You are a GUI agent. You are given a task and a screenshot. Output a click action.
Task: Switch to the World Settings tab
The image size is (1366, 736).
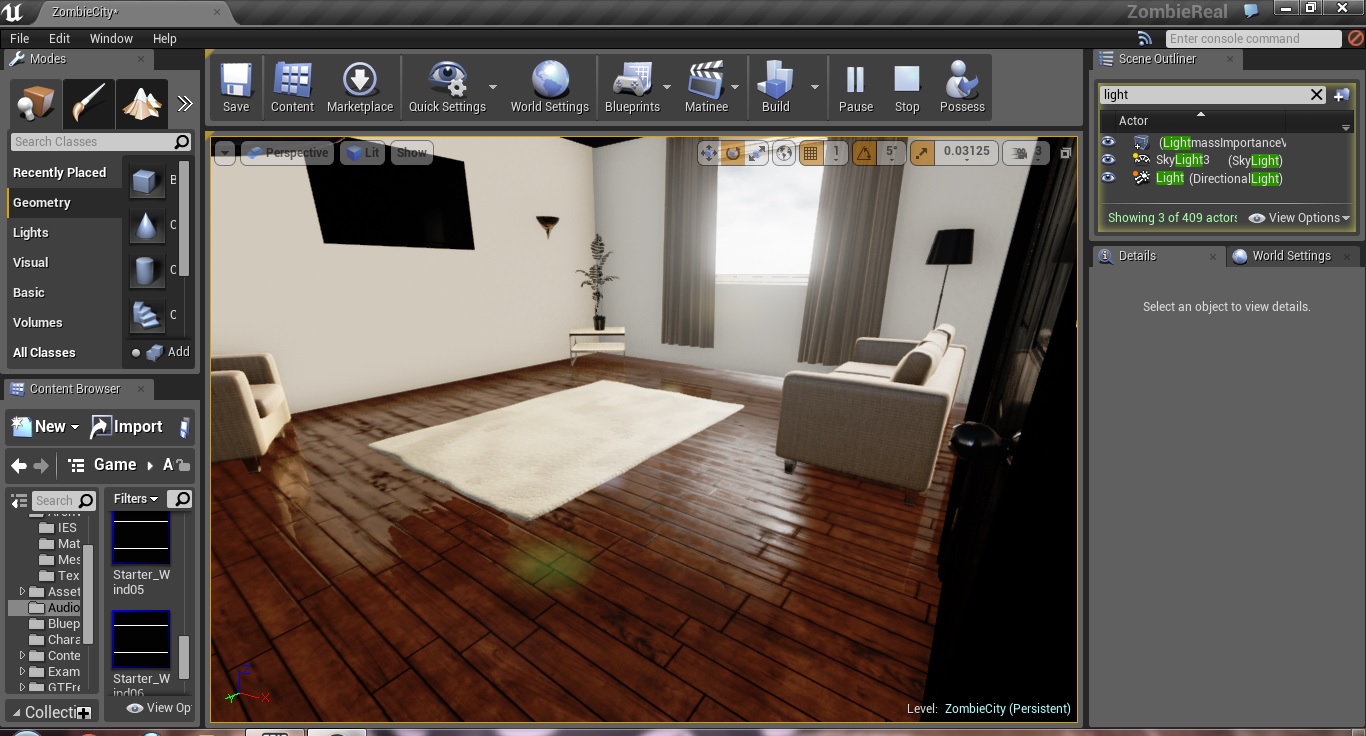1290,256
